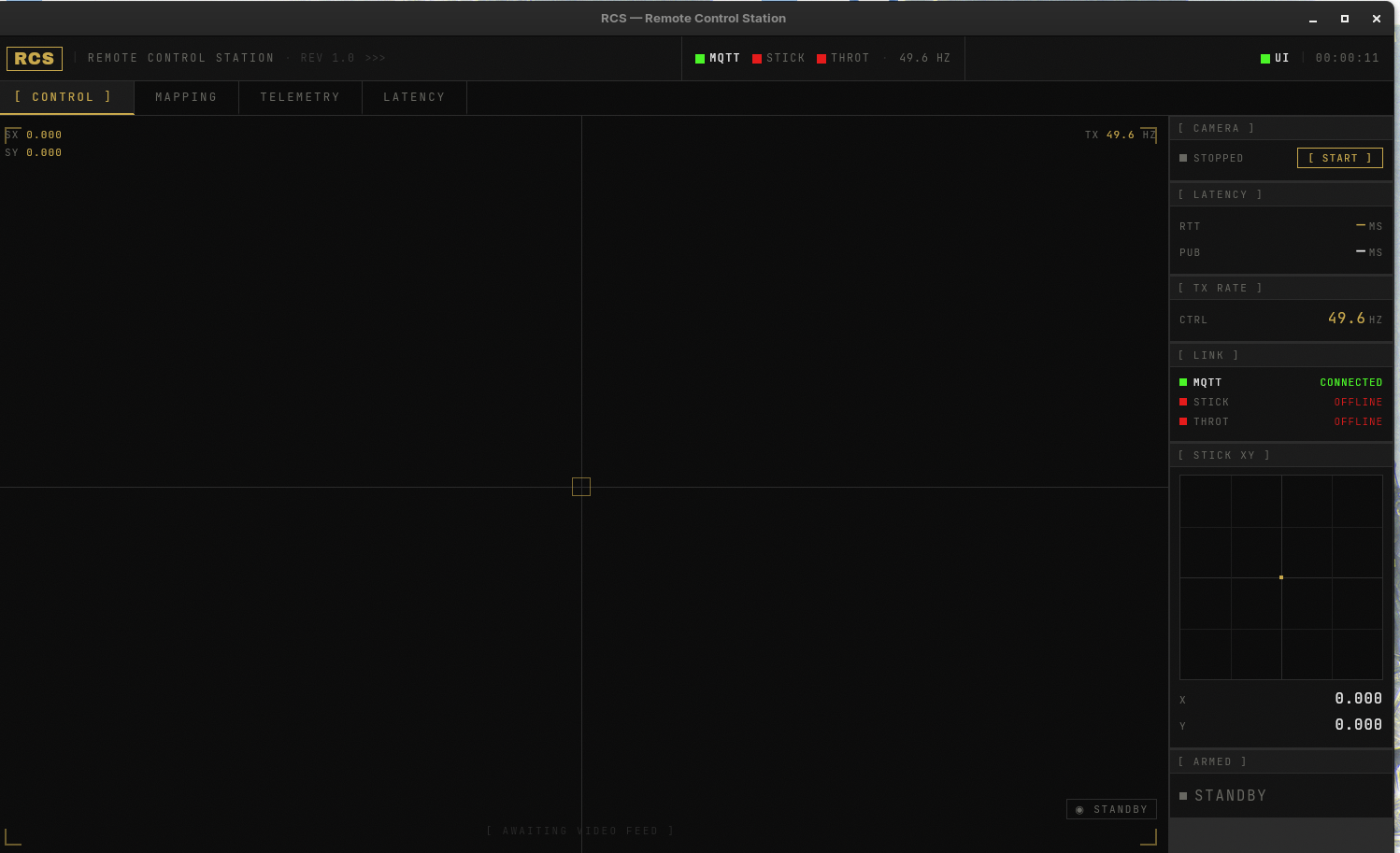Minimize the RCS window
This screenshot has width=1400, height=853.
[1313, 19]
